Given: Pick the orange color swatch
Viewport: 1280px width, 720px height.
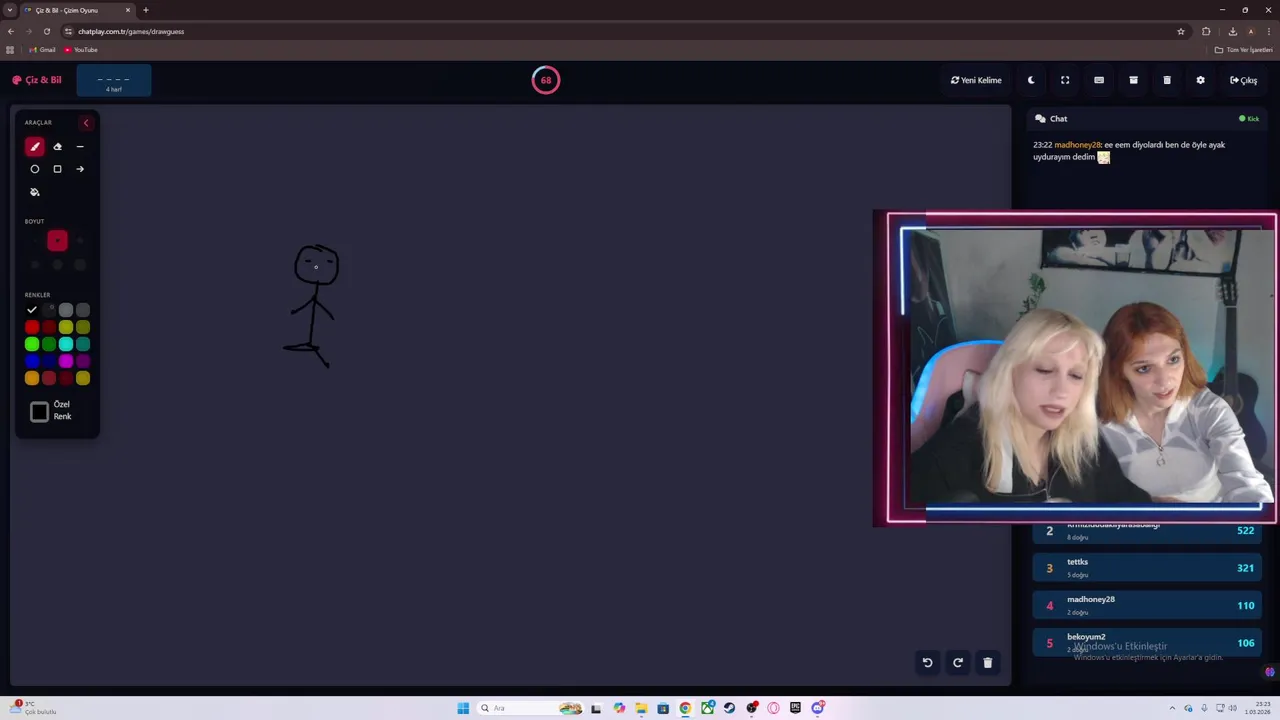Looking at the screenshot, I should (32, 378).
